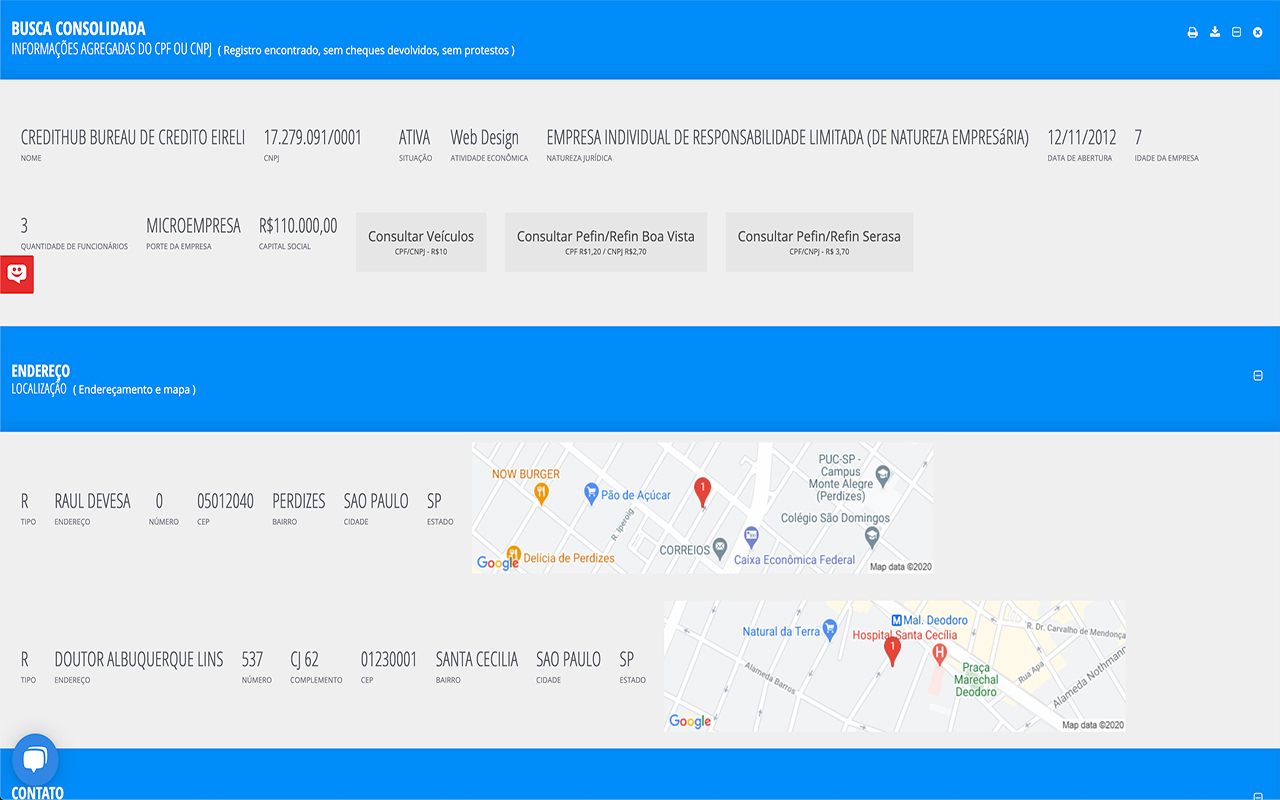Click Consultar Pefin/Refin Serasa

pyautogui.click(x=819, y=241)
